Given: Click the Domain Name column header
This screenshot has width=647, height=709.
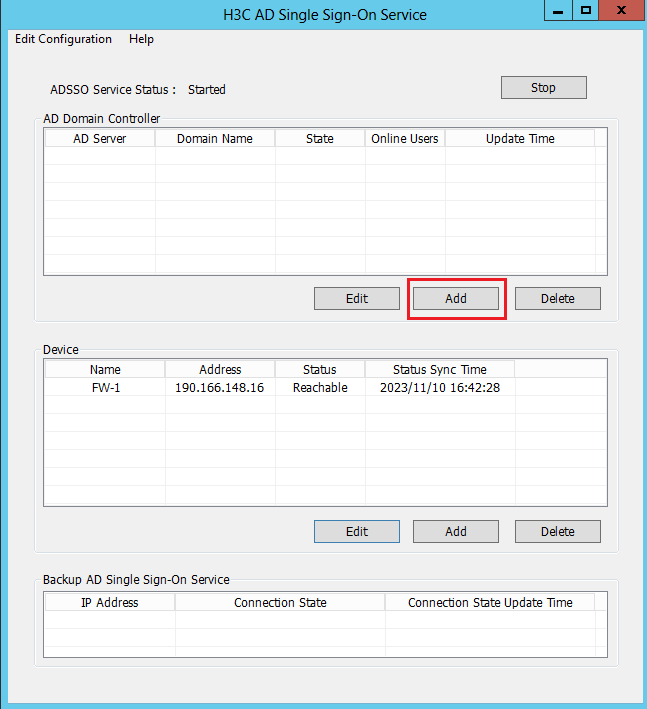Looking at the screenshot, I should [215, 139].
